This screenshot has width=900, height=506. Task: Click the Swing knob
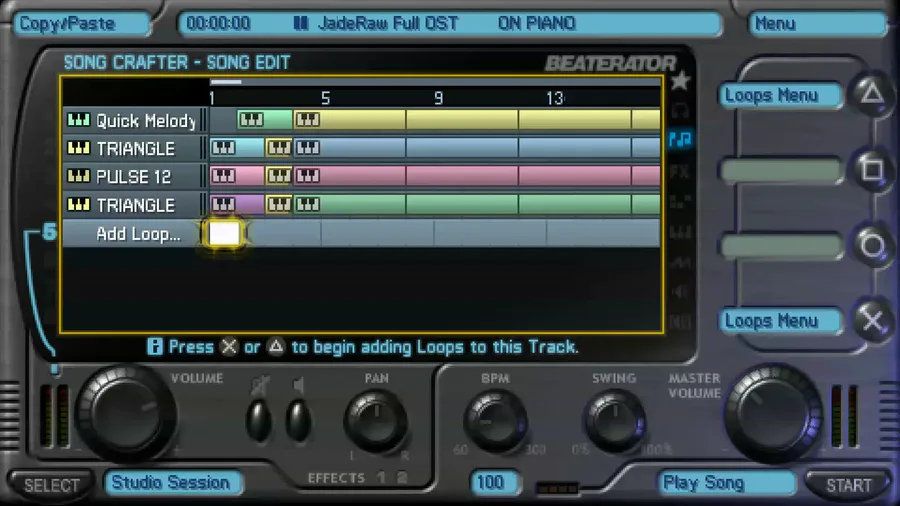click(614, 421)
